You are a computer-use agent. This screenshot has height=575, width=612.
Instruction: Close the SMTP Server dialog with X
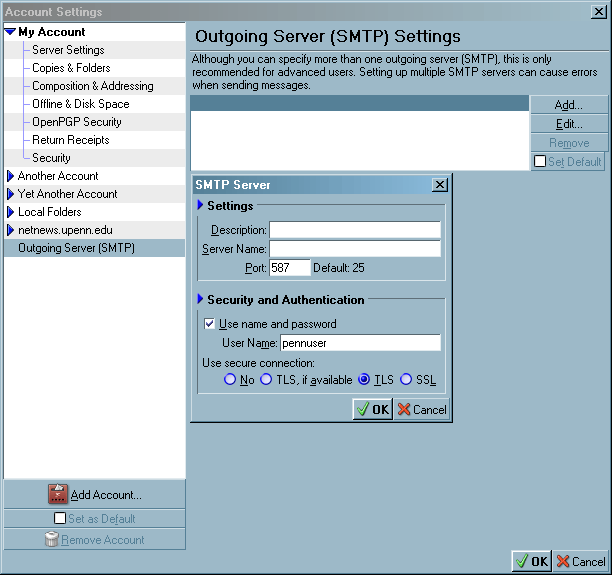coord(439,185)
